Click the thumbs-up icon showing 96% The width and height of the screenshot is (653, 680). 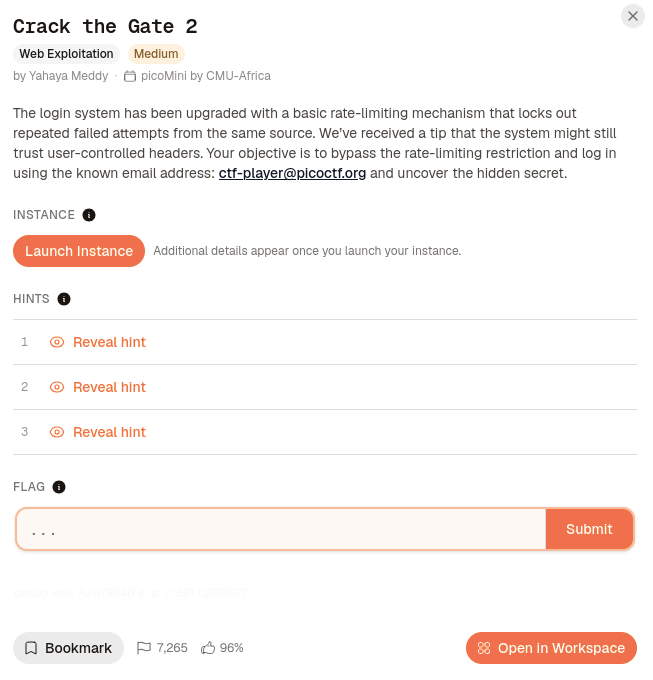click(208, 648)
